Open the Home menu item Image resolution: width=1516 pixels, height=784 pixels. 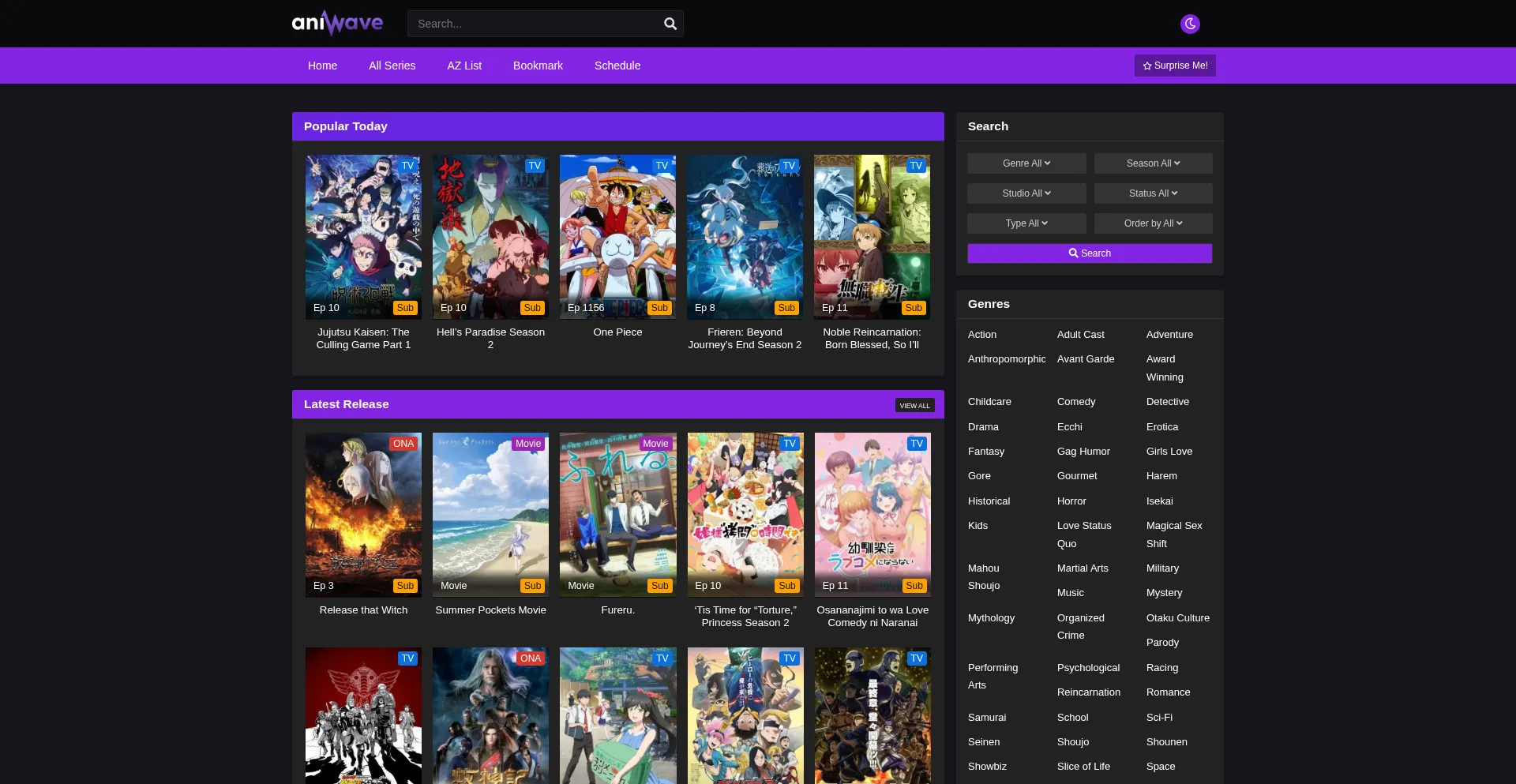click(x=322, y=66)
